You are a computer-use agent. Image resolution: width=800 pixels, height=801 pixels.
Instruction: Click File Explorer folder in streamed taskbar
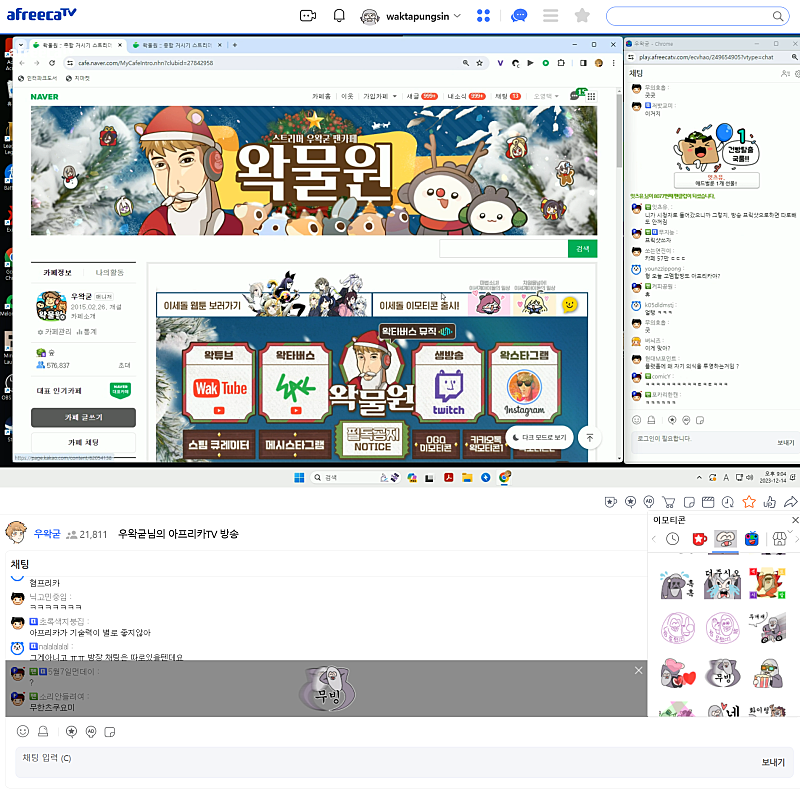point(467,478)
